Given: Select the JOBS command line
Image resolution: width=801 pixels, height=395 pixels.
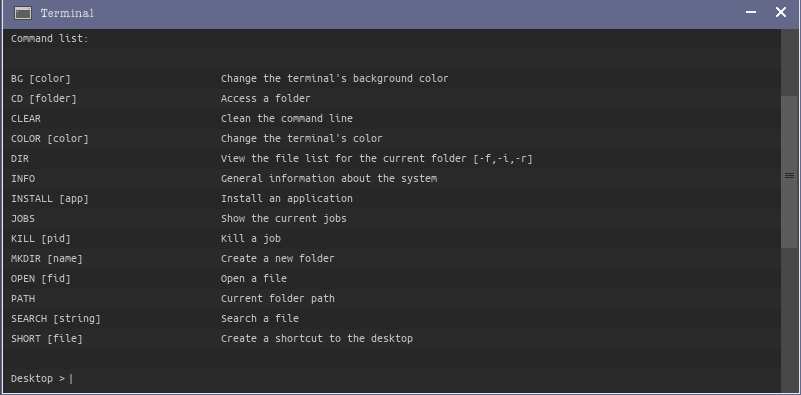Looking at the screenshot, I should pos(392,218).
